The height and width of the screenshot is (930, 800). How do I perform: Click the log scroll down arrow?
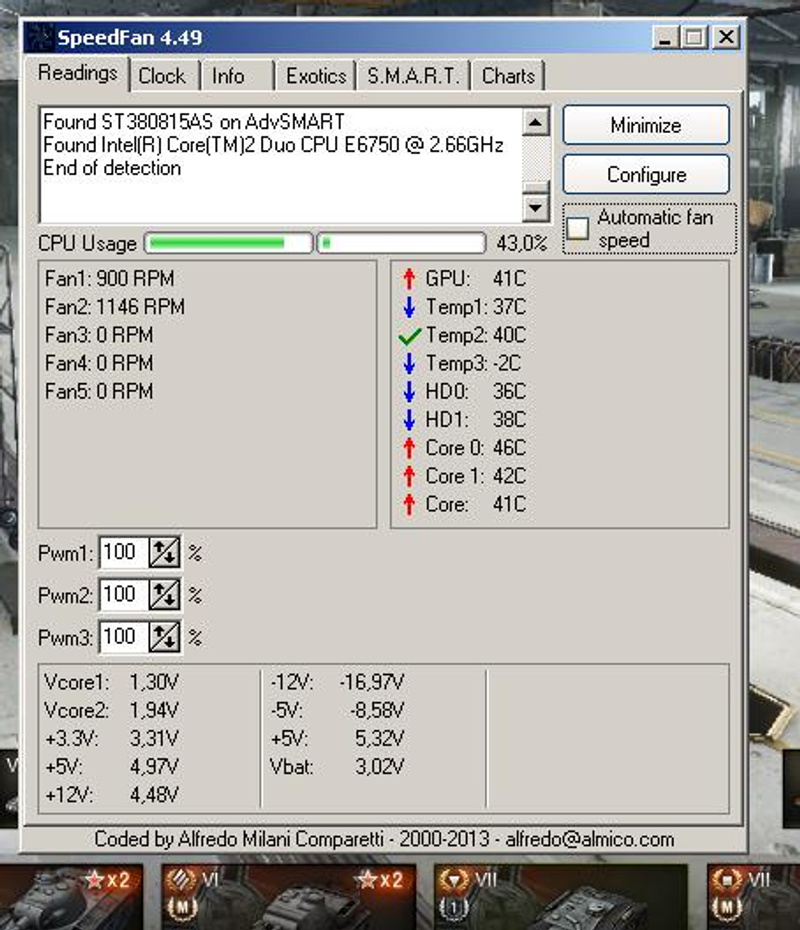537,207
